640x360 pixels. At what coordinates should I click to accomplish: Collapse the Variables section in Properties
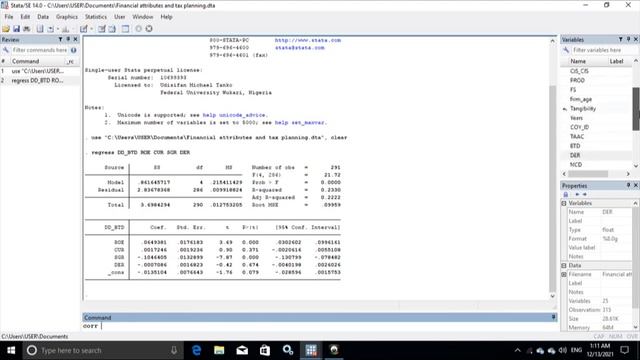tap(564, 203)
